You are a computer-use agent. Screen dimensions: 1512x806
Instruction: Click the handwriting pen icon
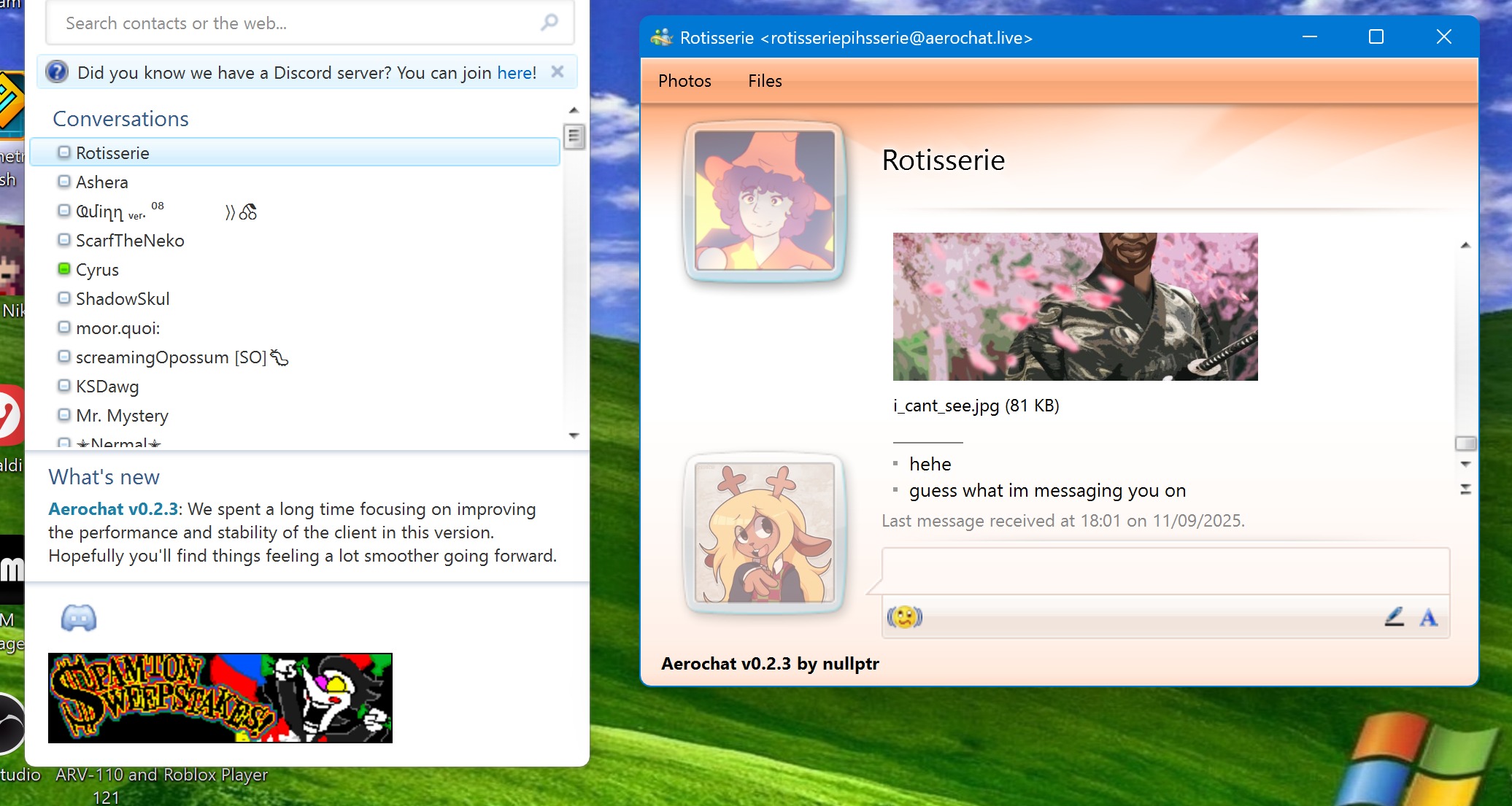tap(1394, 617)
